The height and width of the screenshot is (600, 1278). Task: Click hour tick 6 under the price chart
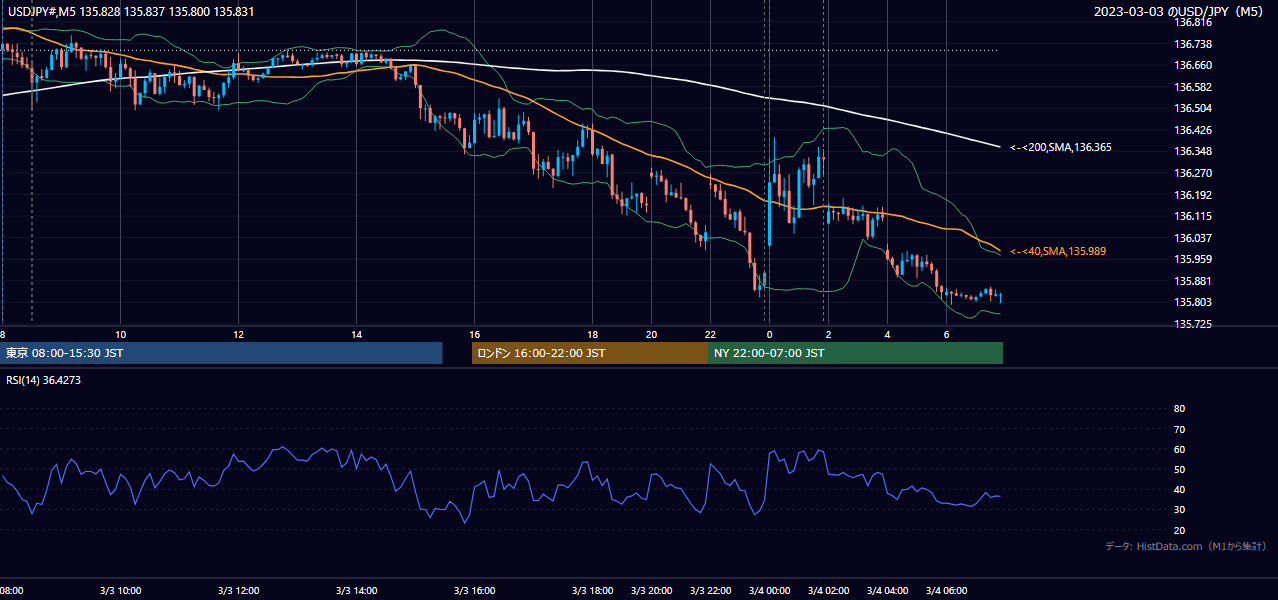pyautogui.click(x=947, y=334)
